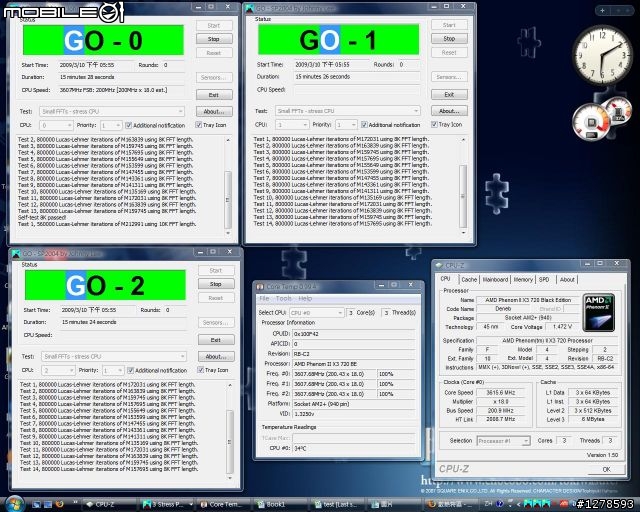Select the CPU tab in CPU-Z
The image size is (640, 512).
coord(445,279)
